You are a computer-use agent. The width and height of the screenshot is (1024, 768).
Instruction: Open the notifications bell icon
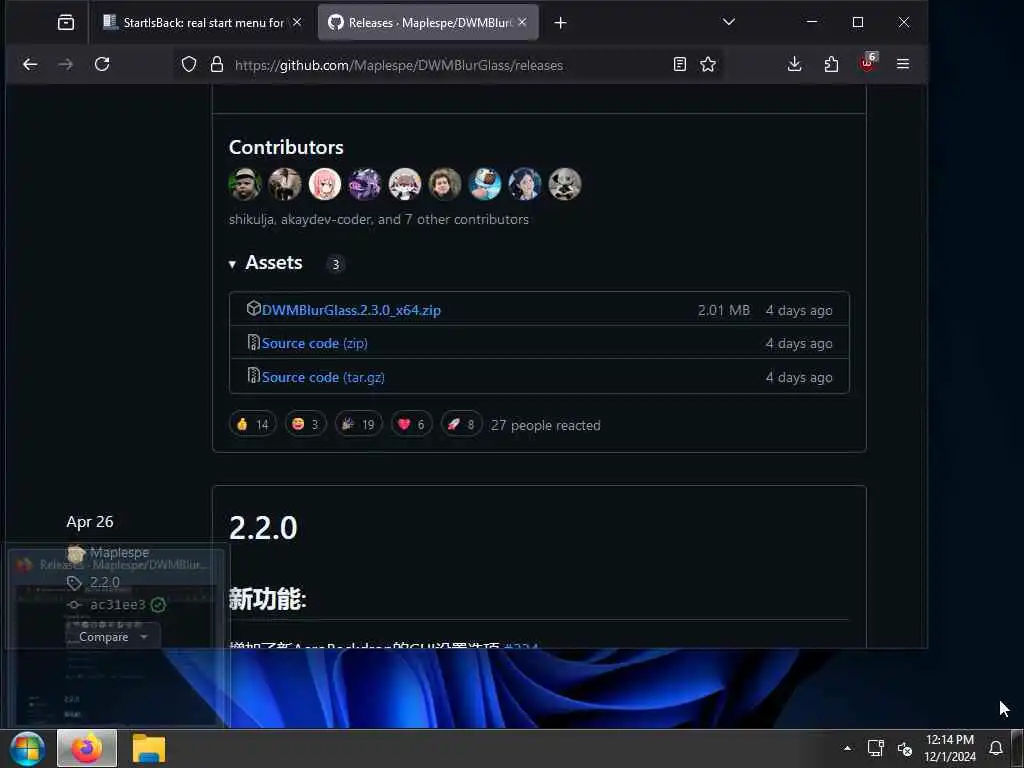pyautogui.click(x=996, y=748)
